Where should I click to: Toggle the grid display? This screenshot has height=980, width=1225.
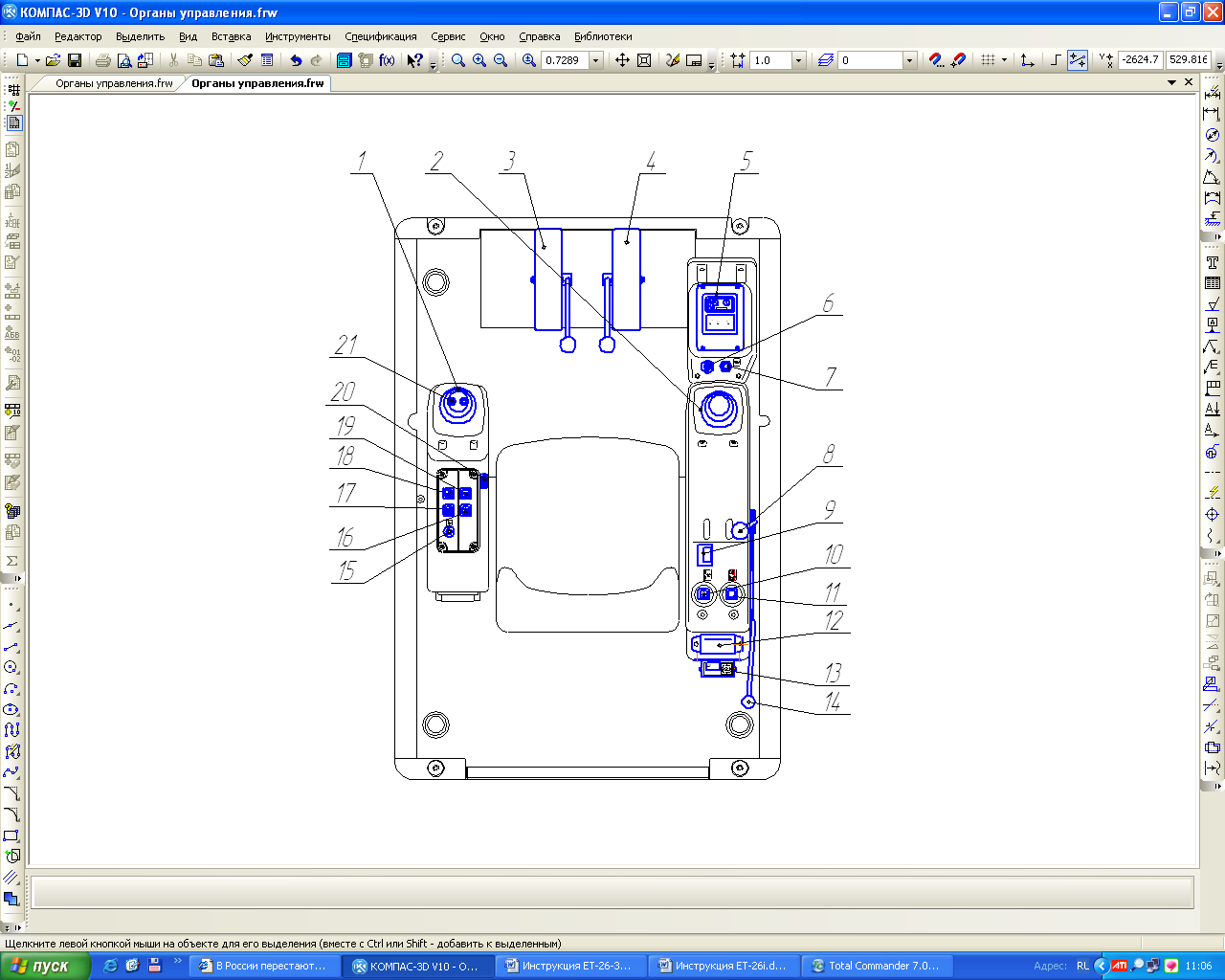click(x=989, y=60)
